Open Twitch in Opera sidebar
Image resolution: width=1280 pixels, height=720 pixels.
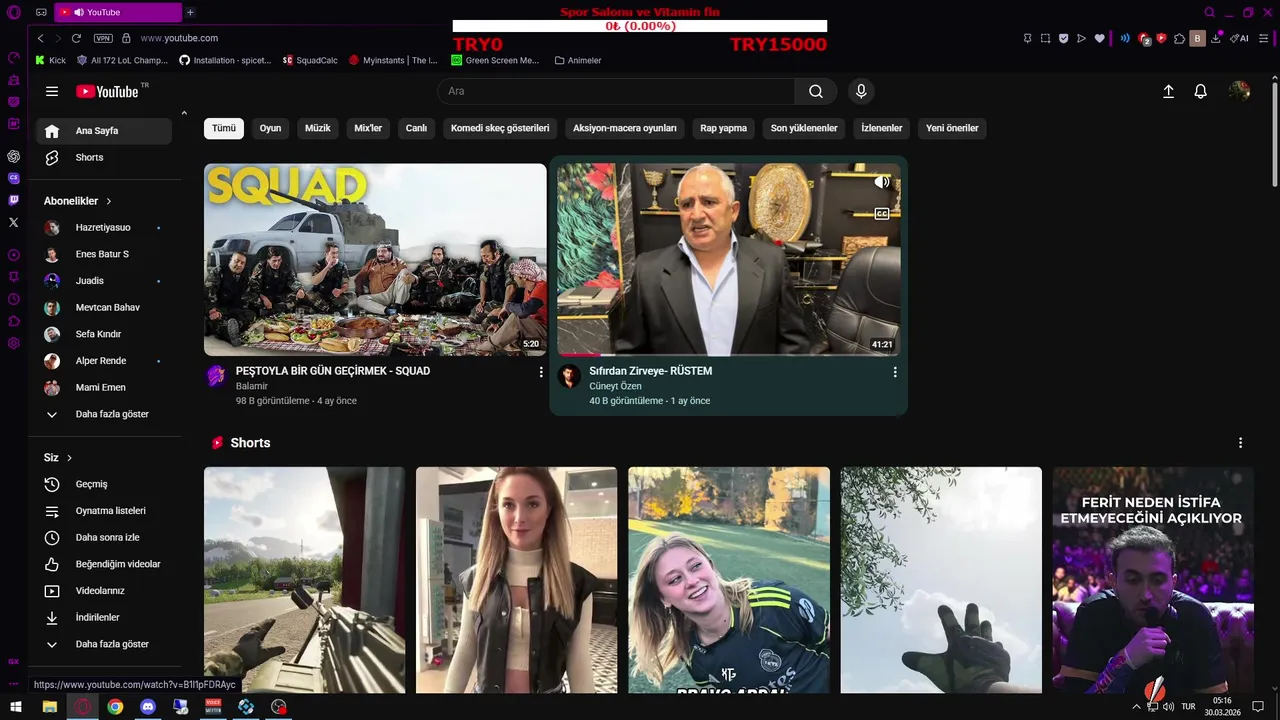[x=14, y=200]
